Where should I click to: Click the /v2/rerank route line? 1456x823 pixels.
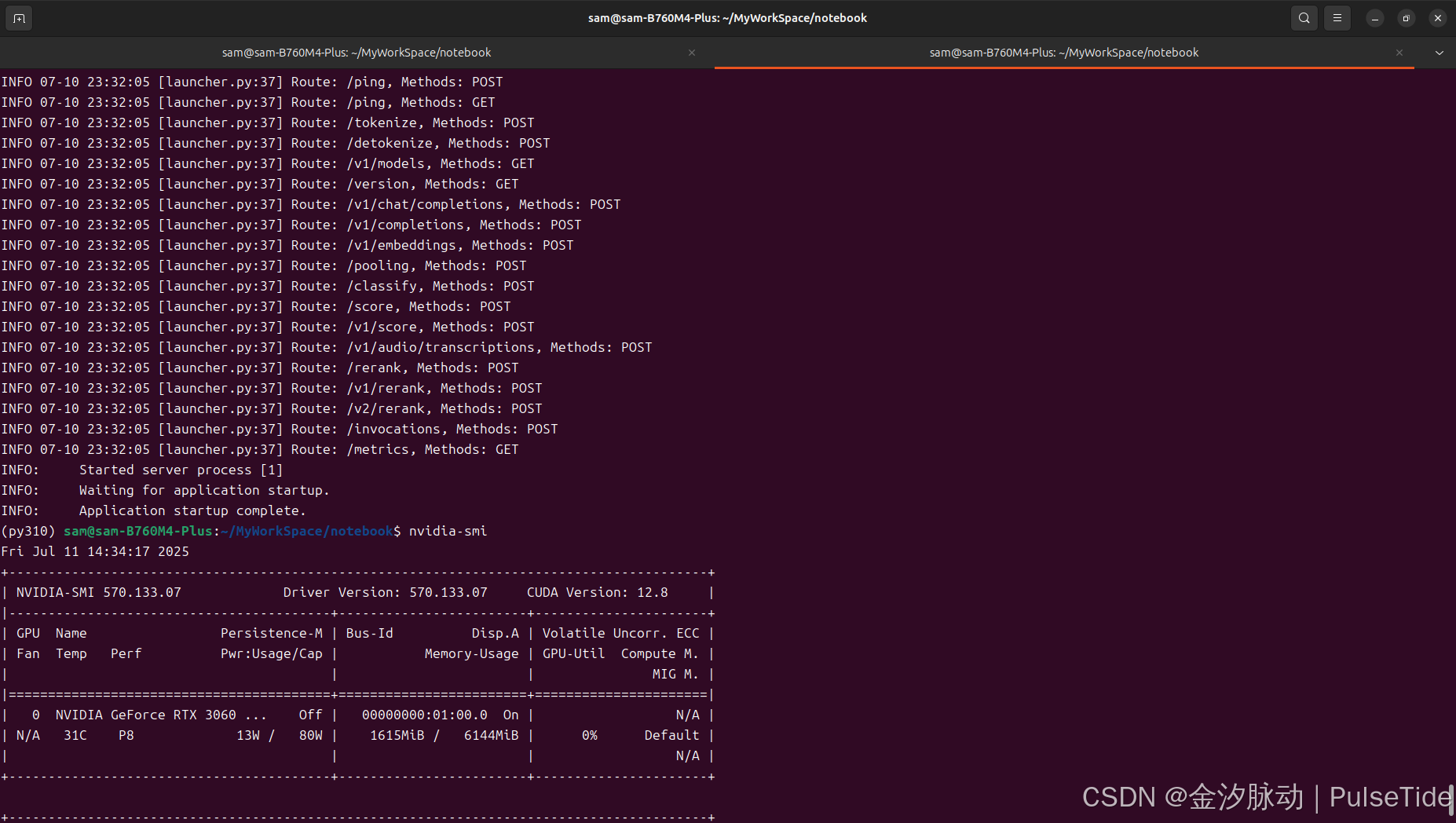pyautogui.click(x=272, y=408)
